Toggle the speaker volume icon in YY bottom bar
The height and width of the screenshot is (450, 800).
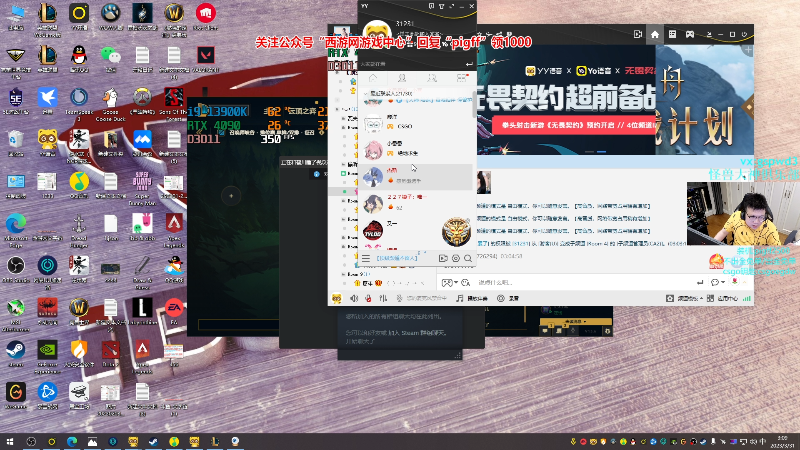point(354,298)
